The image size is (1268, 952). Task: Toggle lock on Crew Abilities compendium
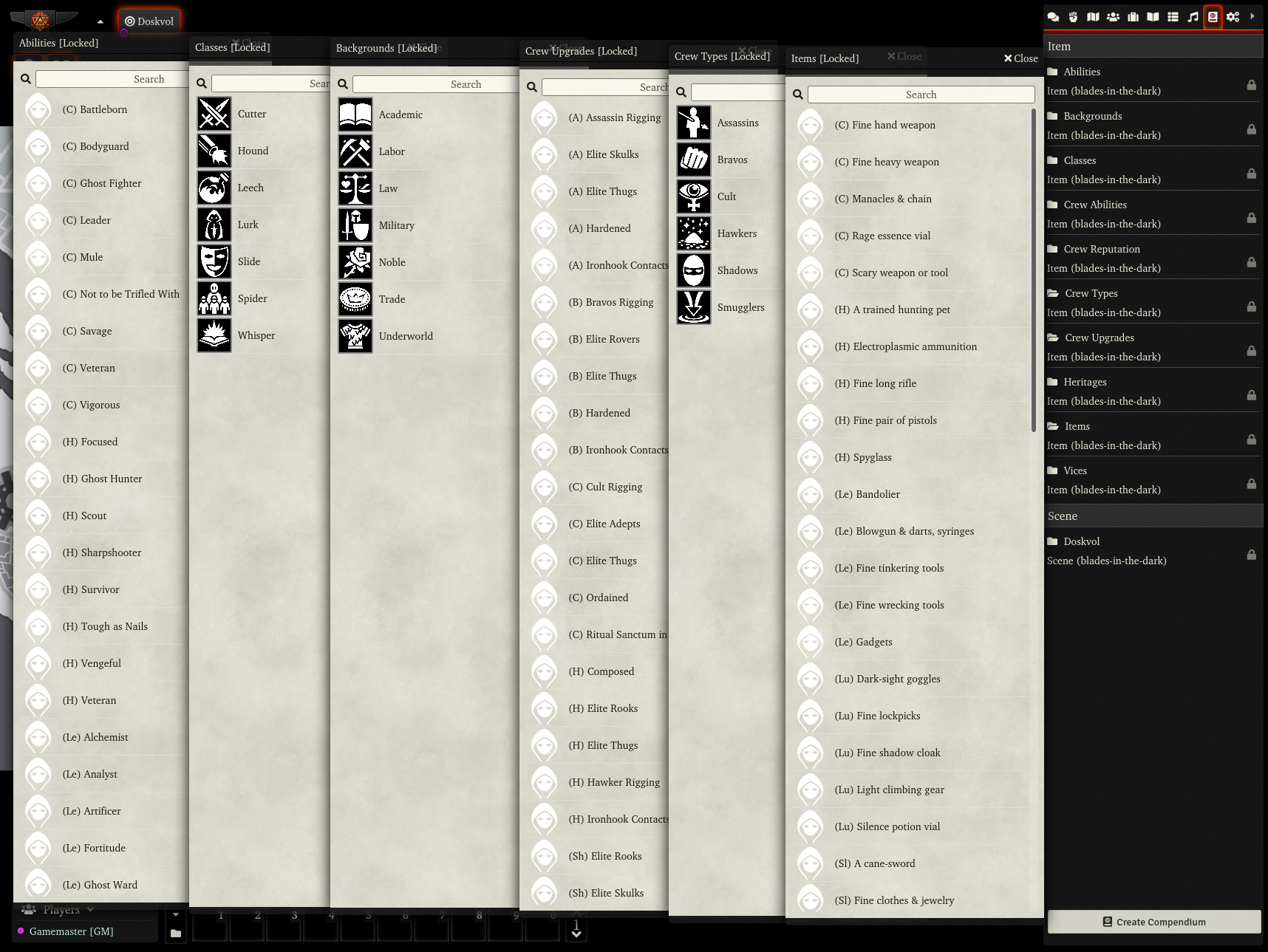pos(1251,218)
